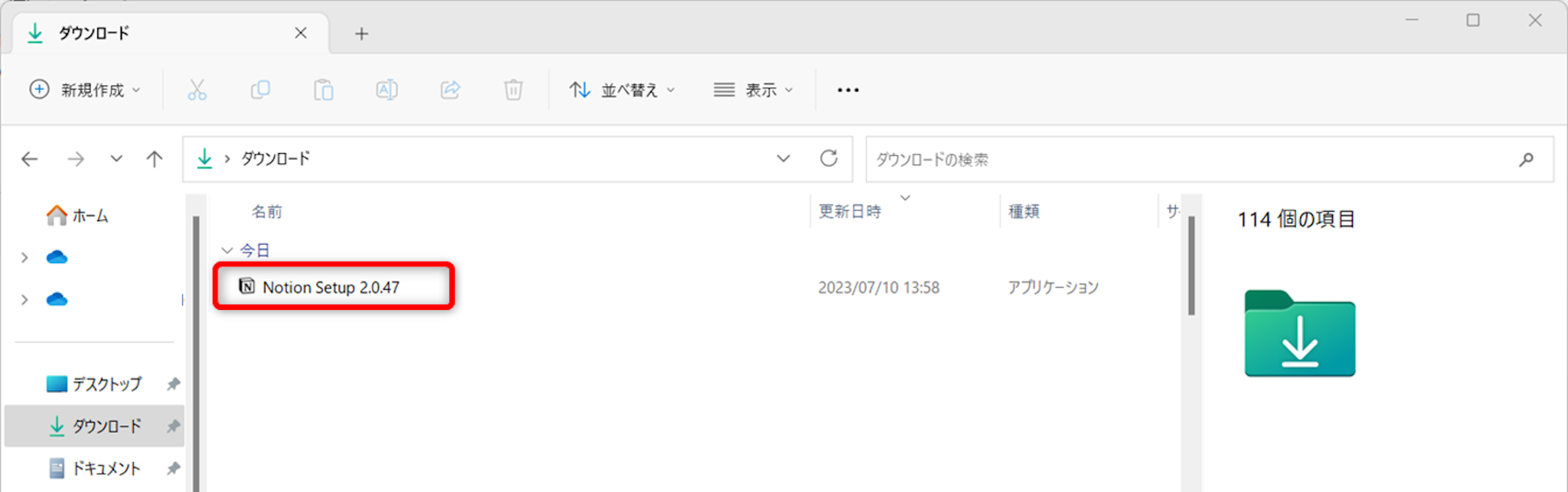Screen dimensions: 1568x492
Task: Go forward with the right arrow
Action: (75, 159)
